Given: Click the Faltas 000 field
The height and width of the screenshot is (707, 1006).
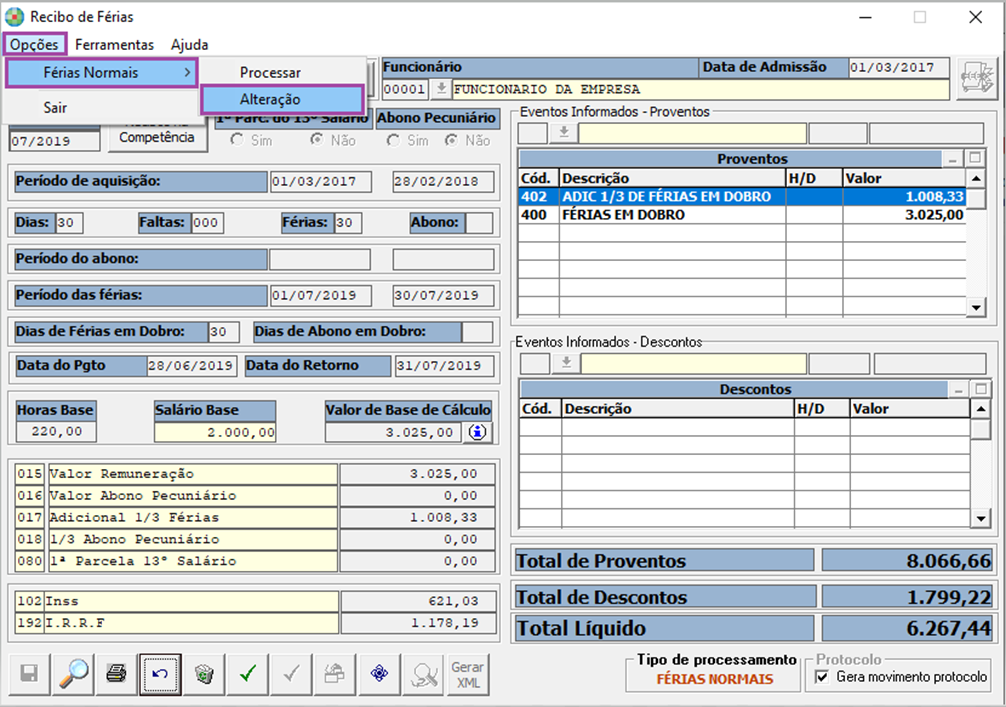Looking at the screenshot, I should coord(207,223).
